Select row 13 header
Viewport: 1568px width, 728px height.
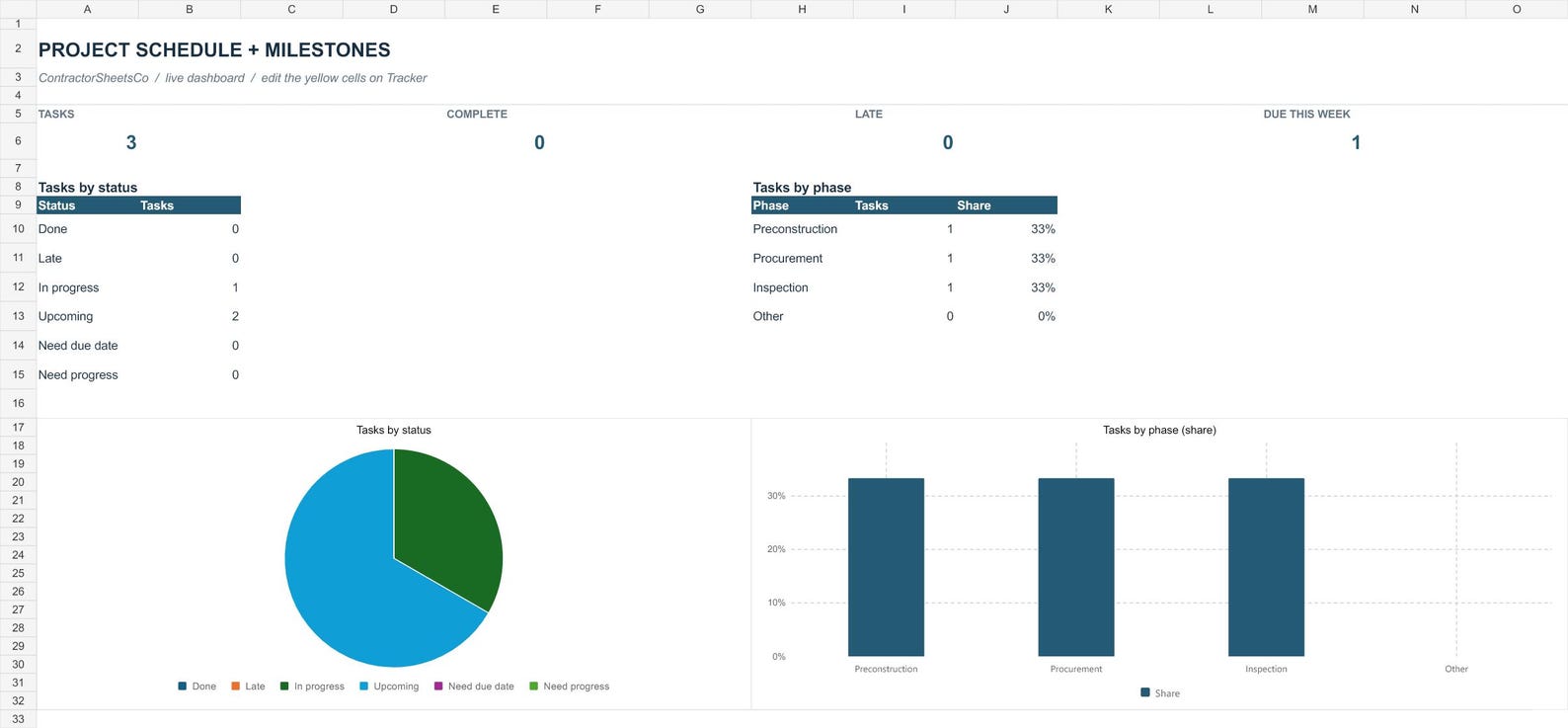[18, 316]
